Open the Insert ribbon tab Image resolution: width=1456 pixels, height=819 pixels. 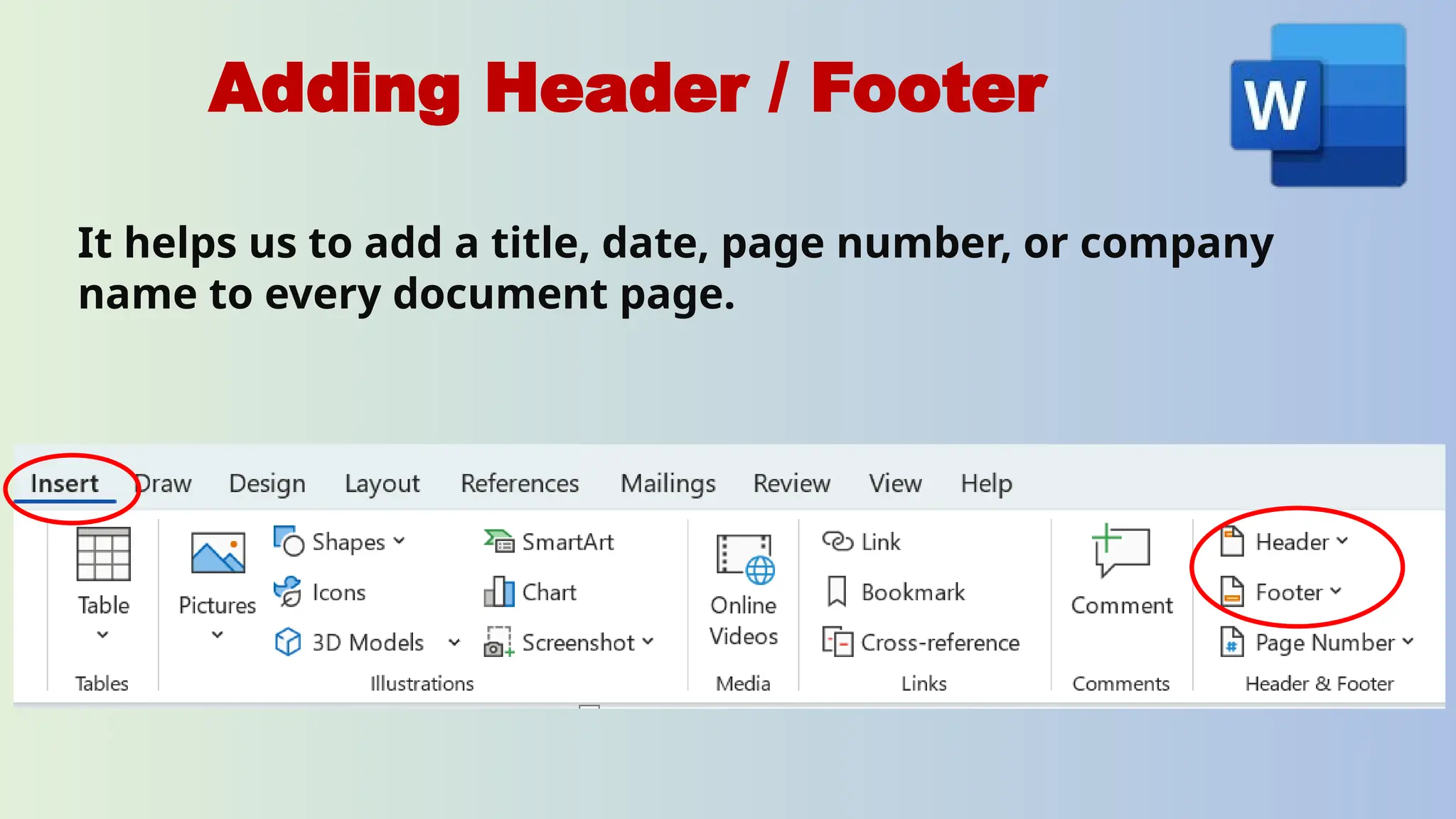[x=65, y=483]
